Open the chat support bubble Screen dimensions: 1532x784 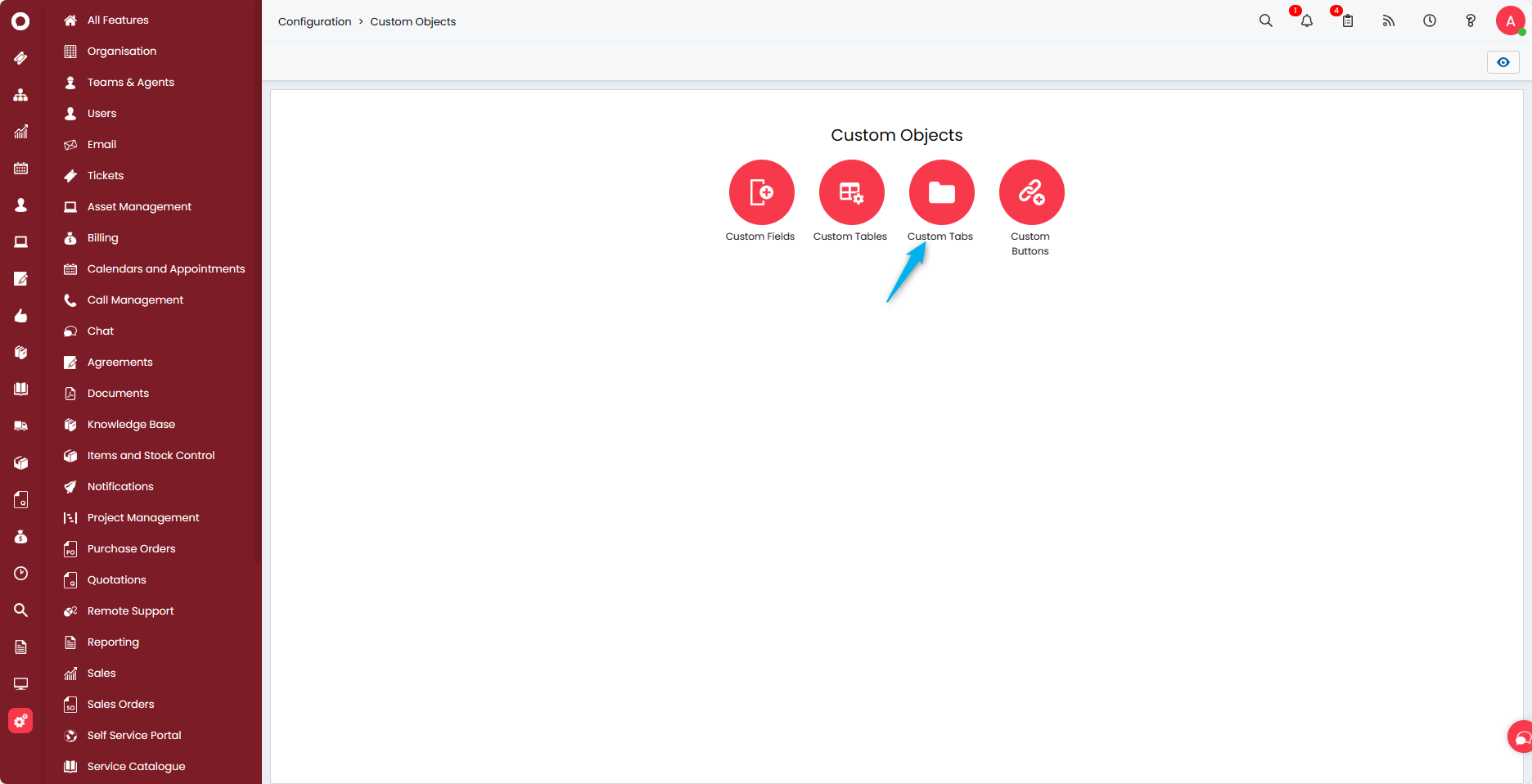coord(1521,737)
